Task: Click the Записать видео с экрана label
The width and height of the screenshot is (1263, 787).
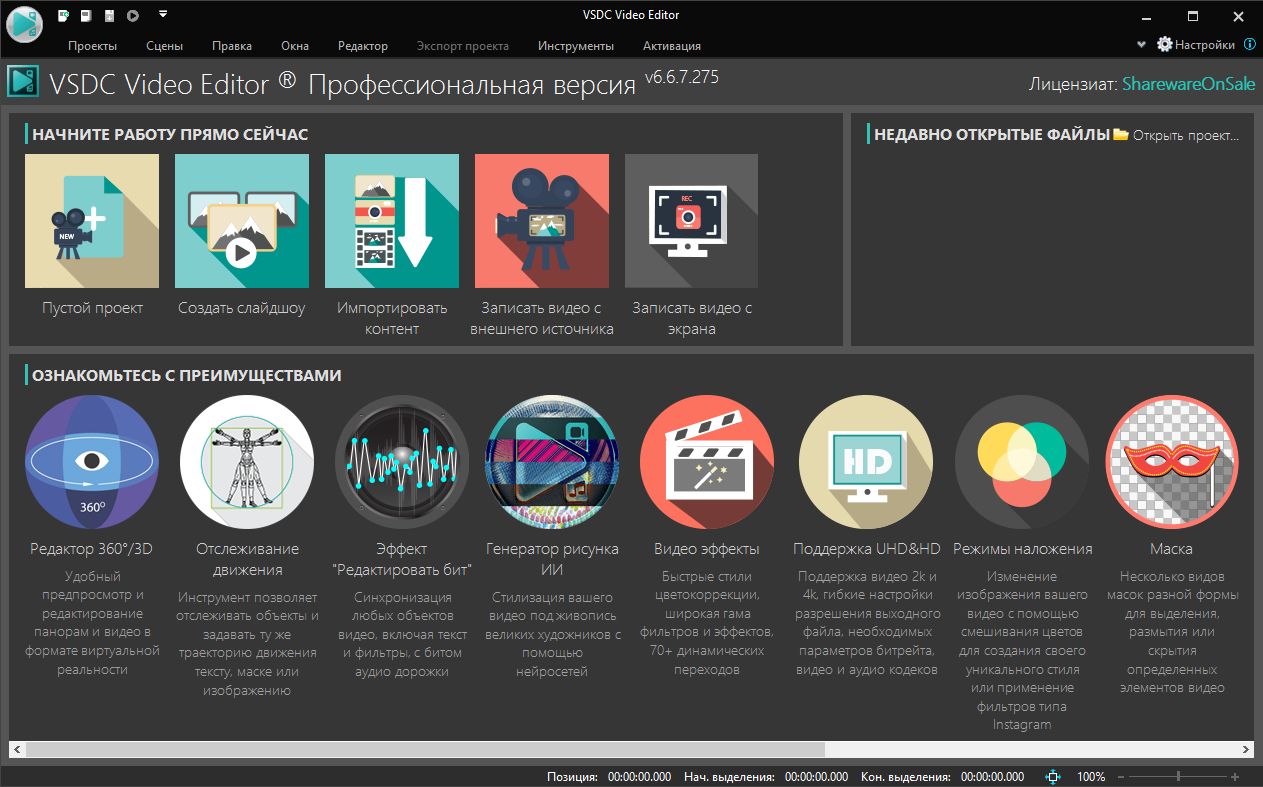Action: click(692, 318)
